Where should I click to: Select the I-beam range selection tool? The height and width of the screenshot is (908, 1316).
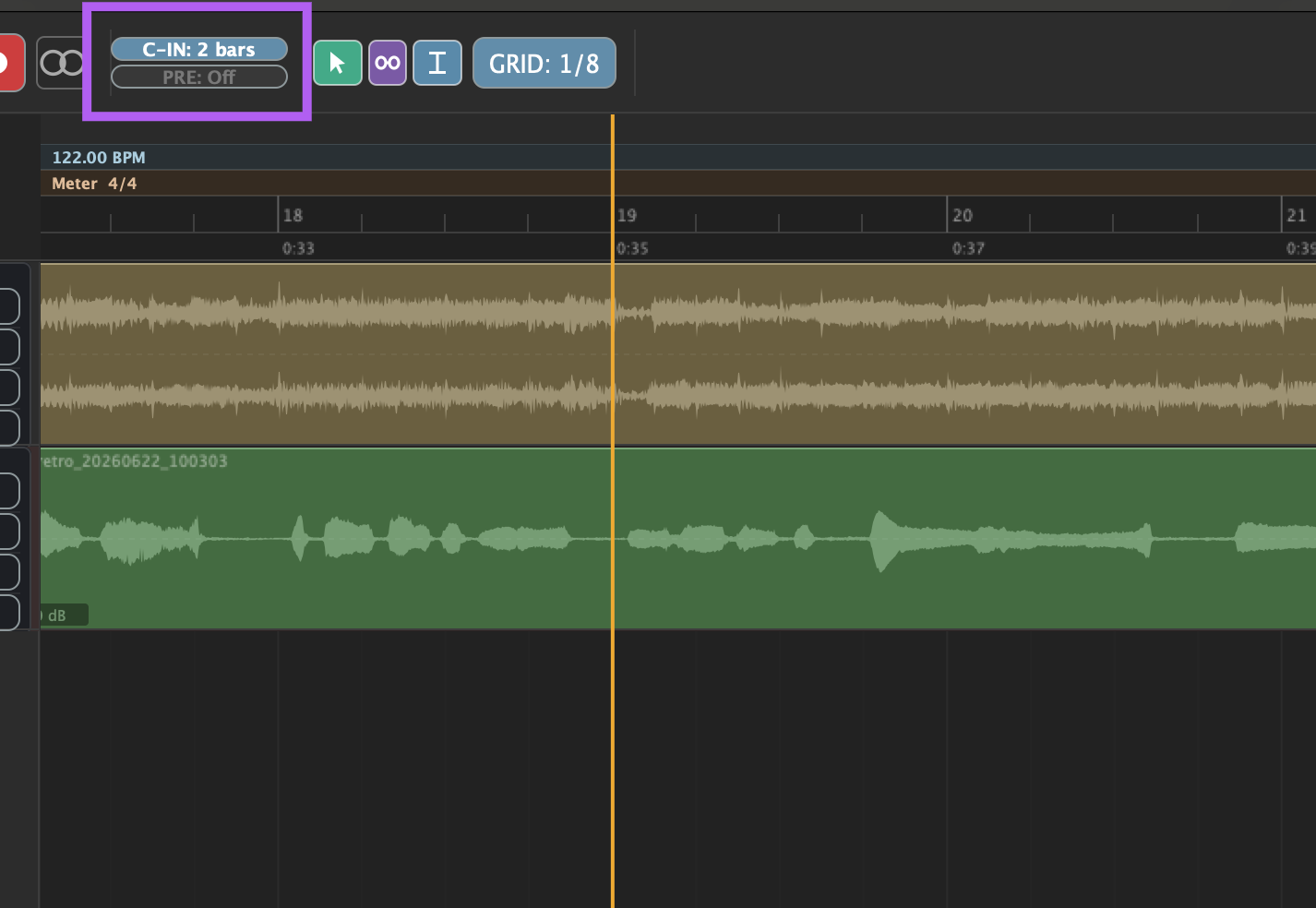(437, 63)
